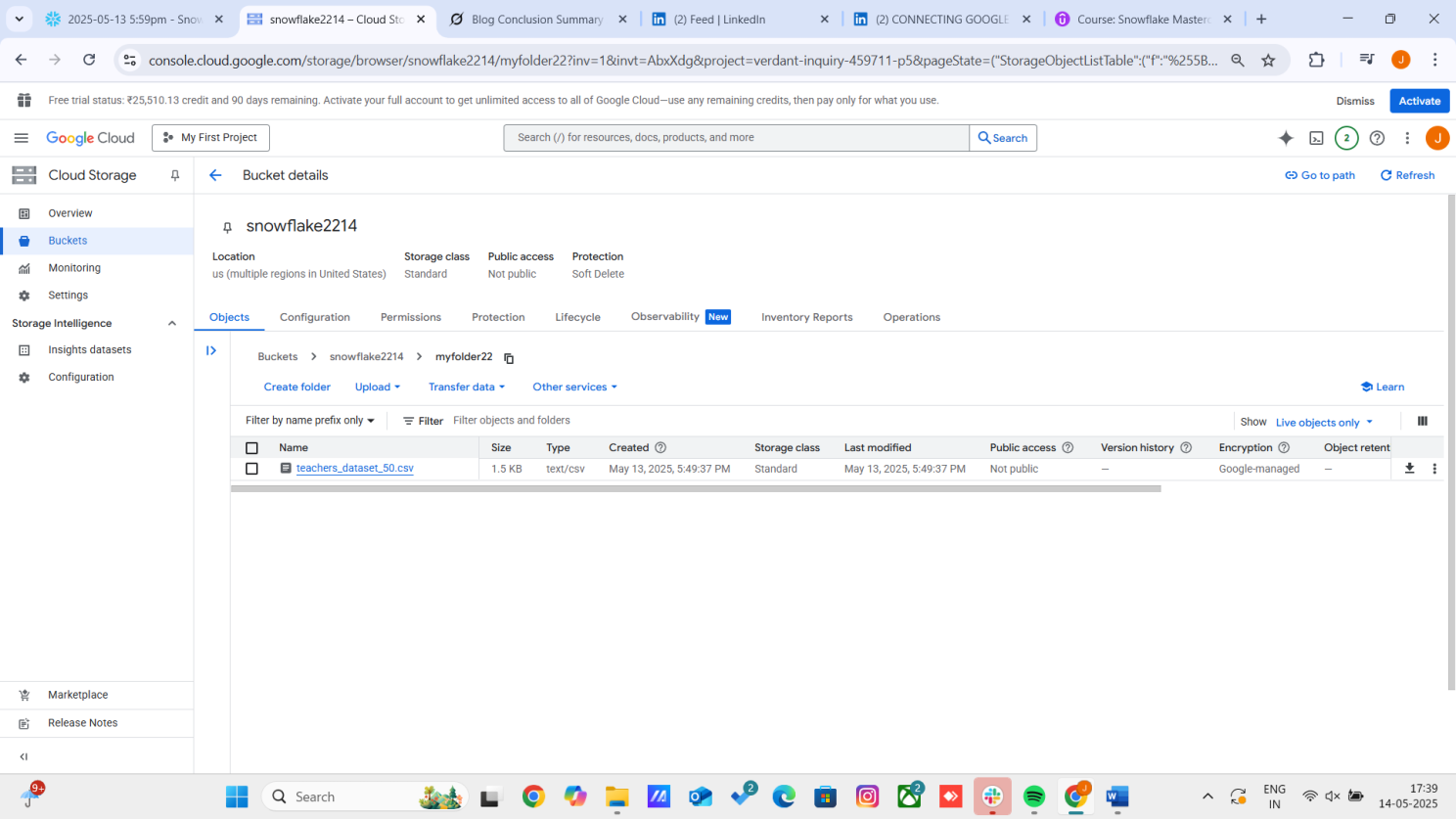Expand the Upload dropdown
This screenshot has height=819, width=1456.
(x=378, y=387)
